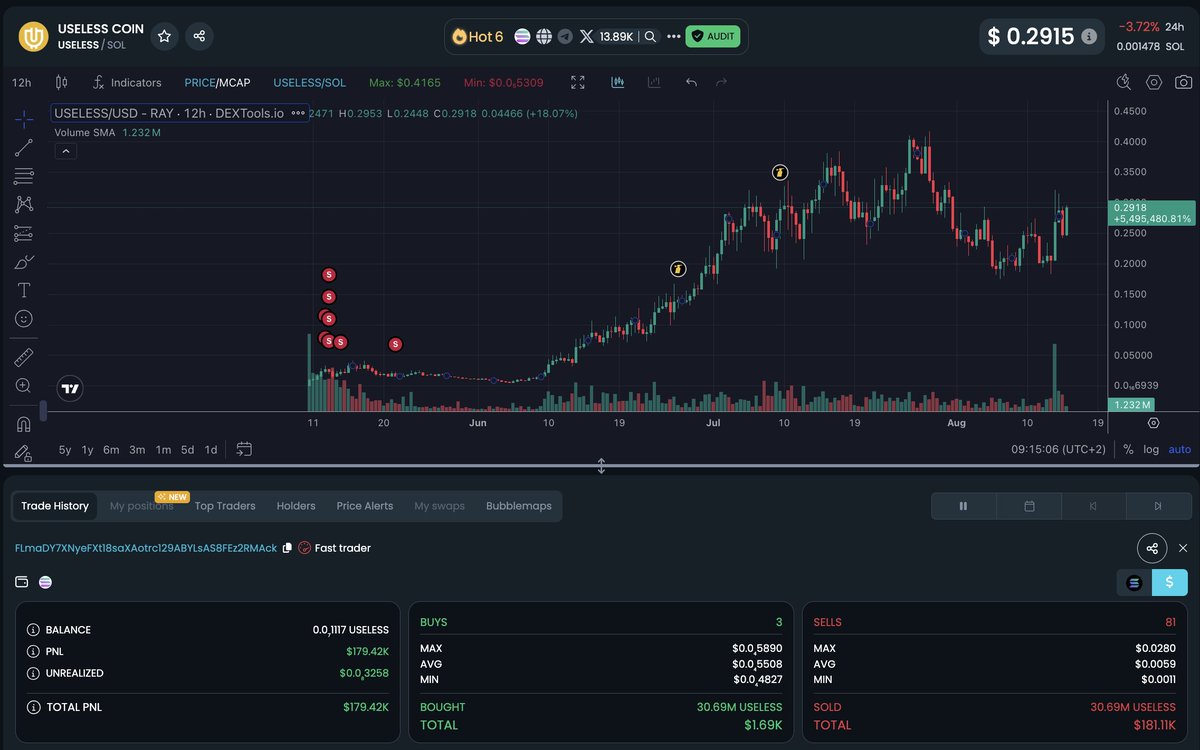Open the 12h interval selector
The height and width of the screenshot is (750, 1200).
click(22, 82)
